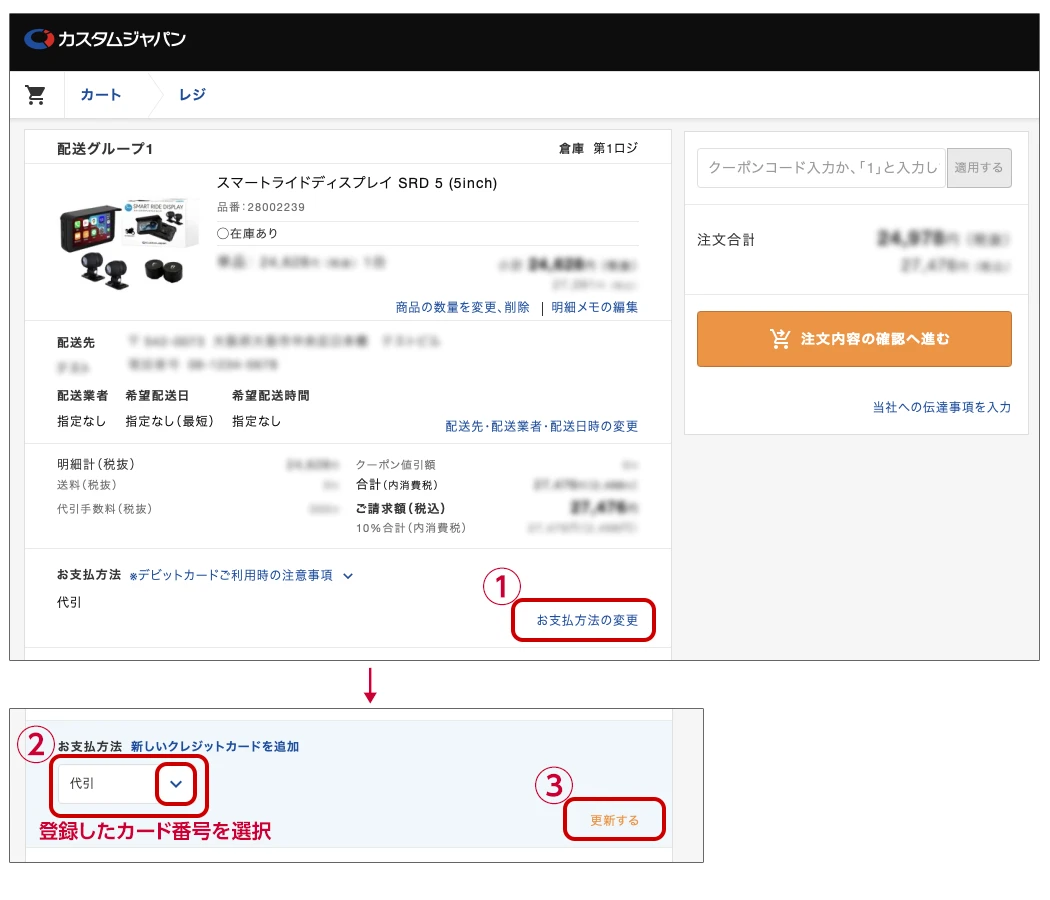Click お支払方法の変更 link
Screen dimensions: 1050x900
[x=586, y=620]
